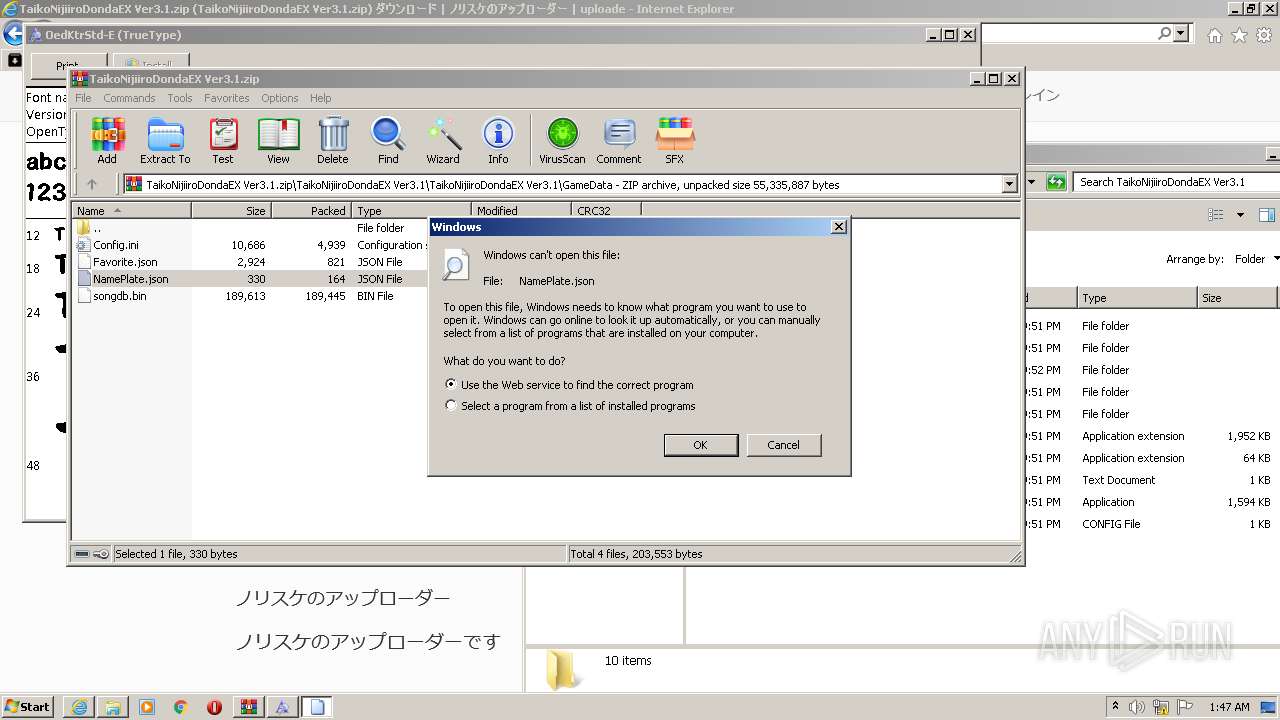Click the Explorer preview pane icon
Image resolution: width=1280 pixels, height=720 pixels.
pos(1267,215)
